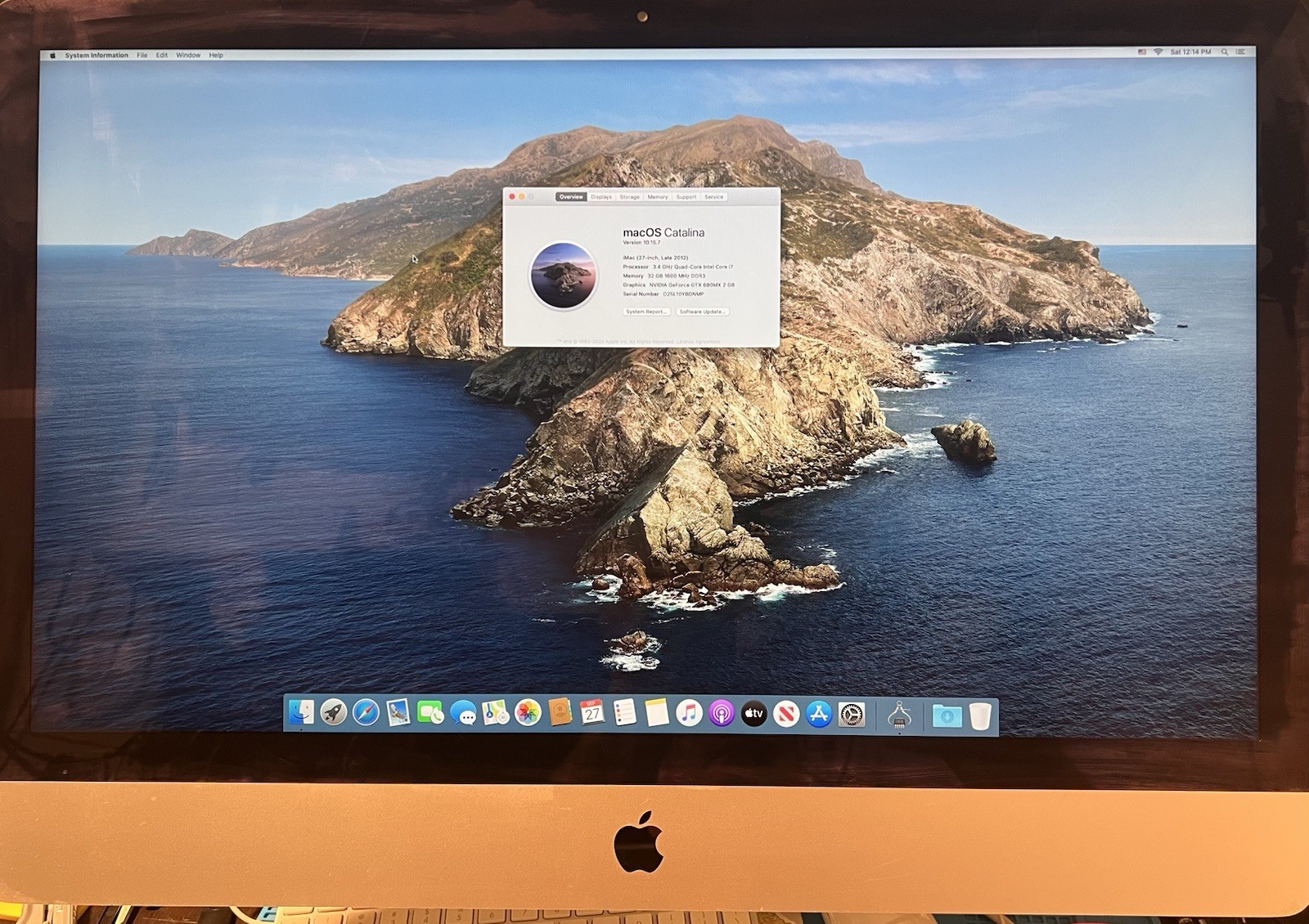Screen dimensions: 1309x924
Task: Close the About This Mac window
Action: click(512, 196)
